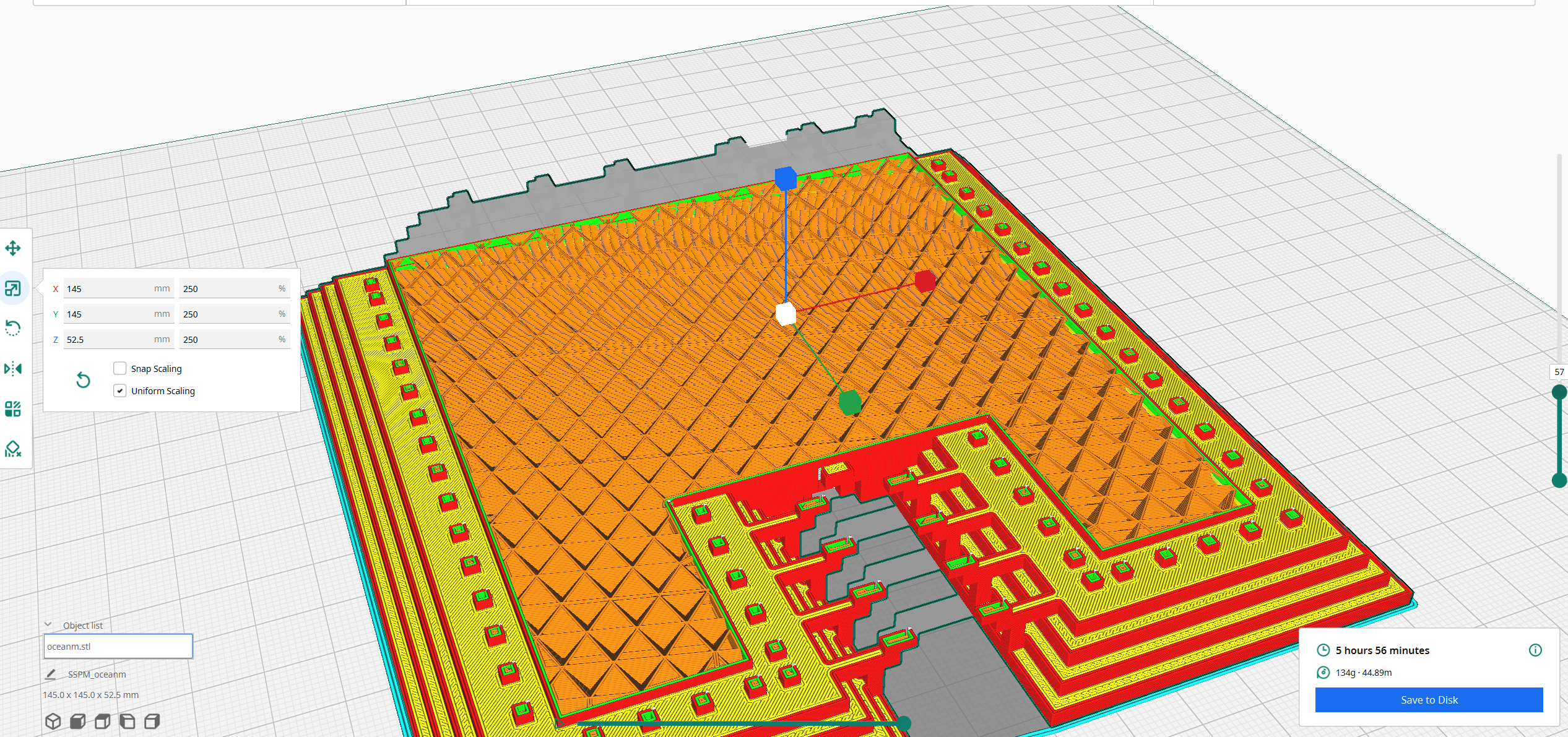
Task: Select oceanm.stl in the object list
Action: point(118,646)
